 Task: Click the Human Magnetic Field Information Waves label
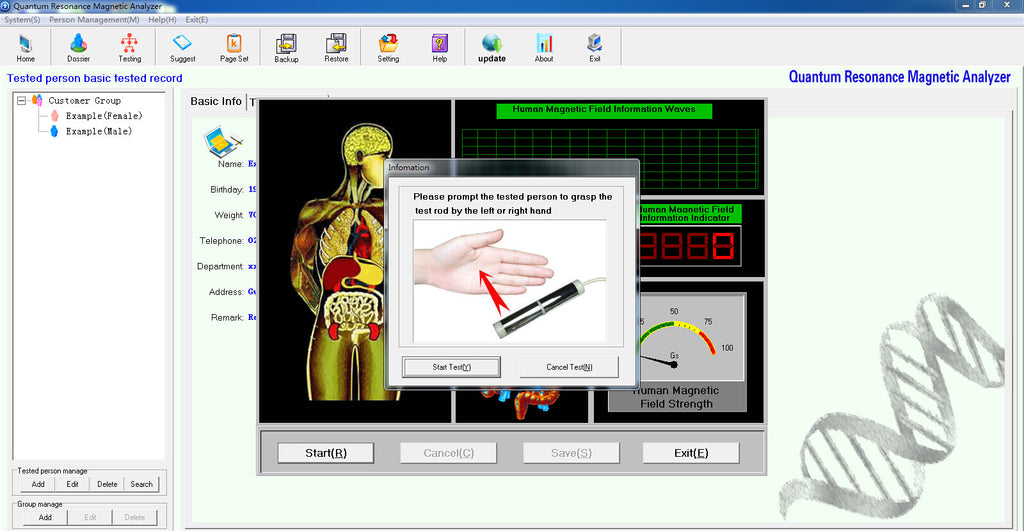(x=604, y=110)
